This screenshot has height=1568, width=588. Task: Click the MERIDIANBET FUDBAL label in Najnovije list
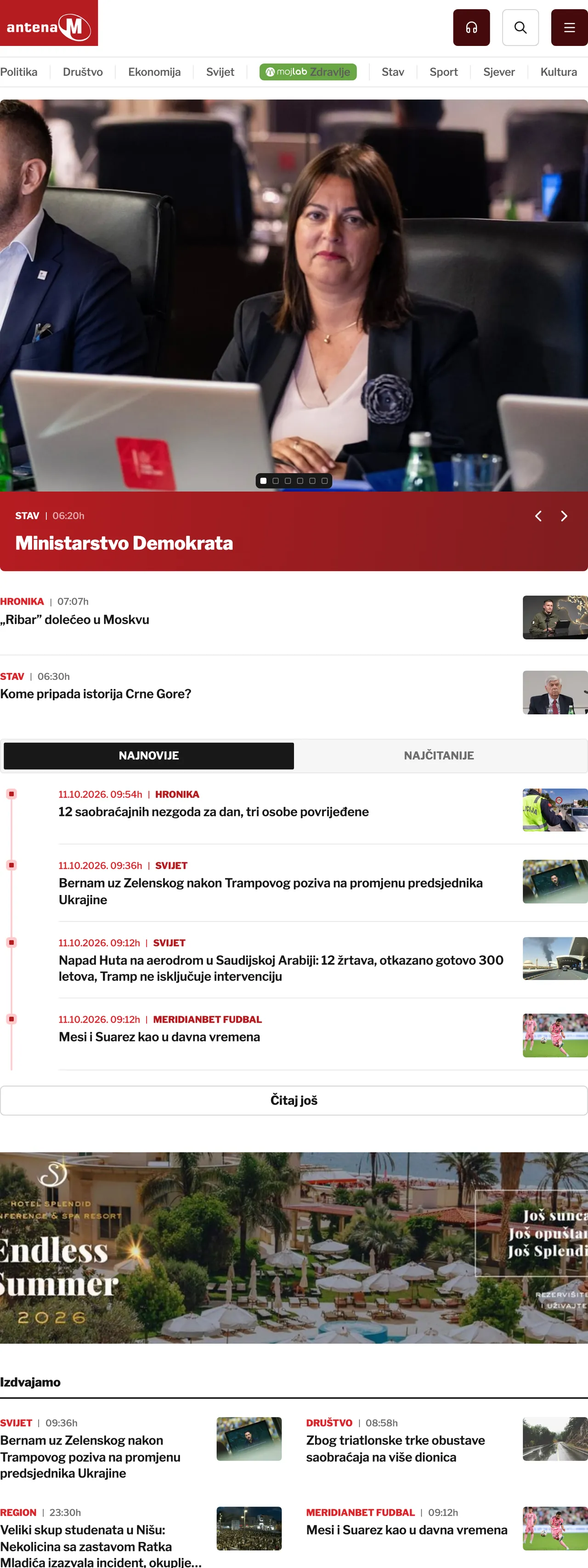point(207,1019)
